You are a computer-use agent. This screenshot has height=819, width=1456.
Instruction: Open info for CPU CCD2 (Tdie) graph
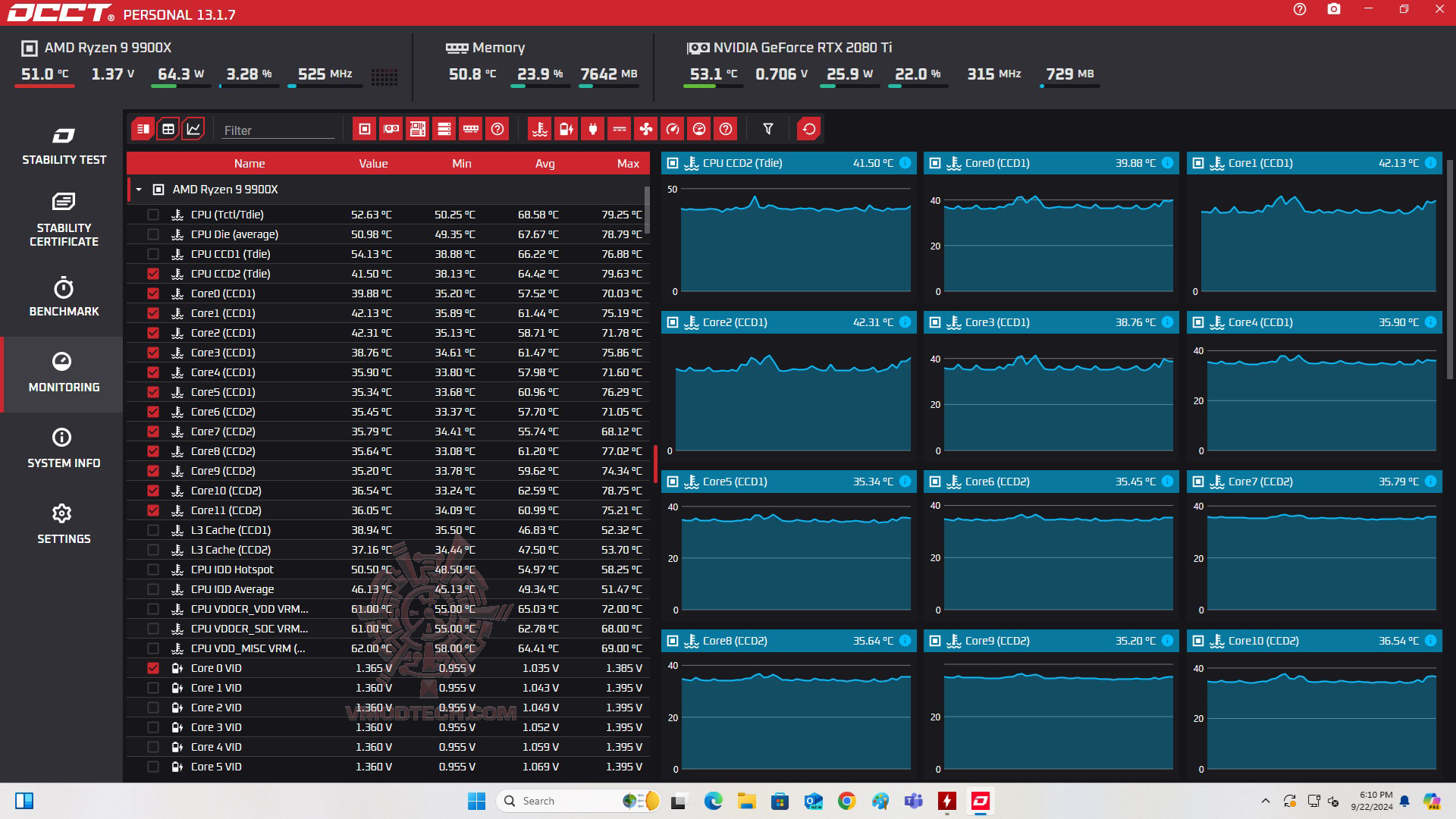point(905,163)
